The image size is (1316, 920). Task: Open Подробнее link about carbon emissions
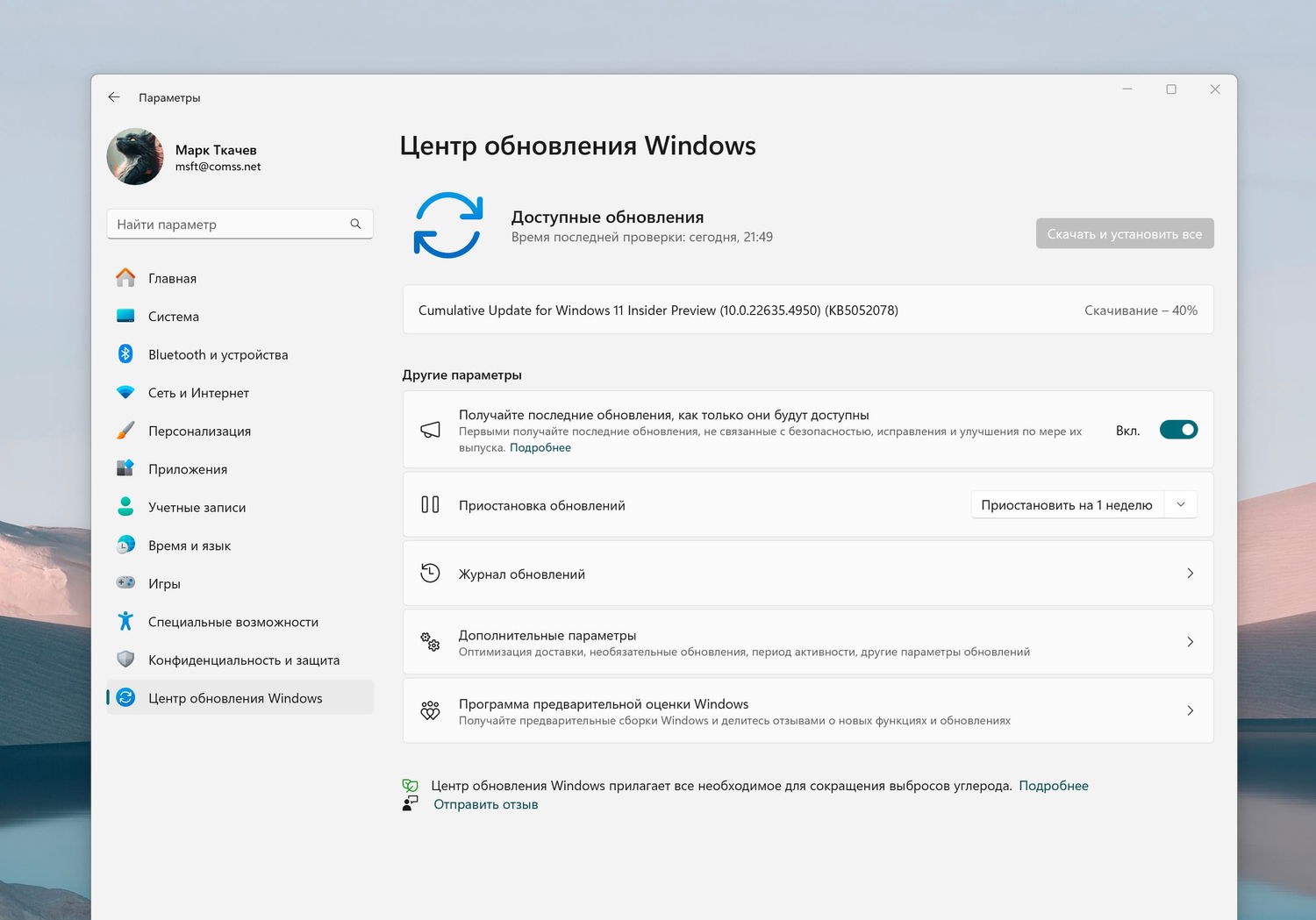tap(1054, 786)
